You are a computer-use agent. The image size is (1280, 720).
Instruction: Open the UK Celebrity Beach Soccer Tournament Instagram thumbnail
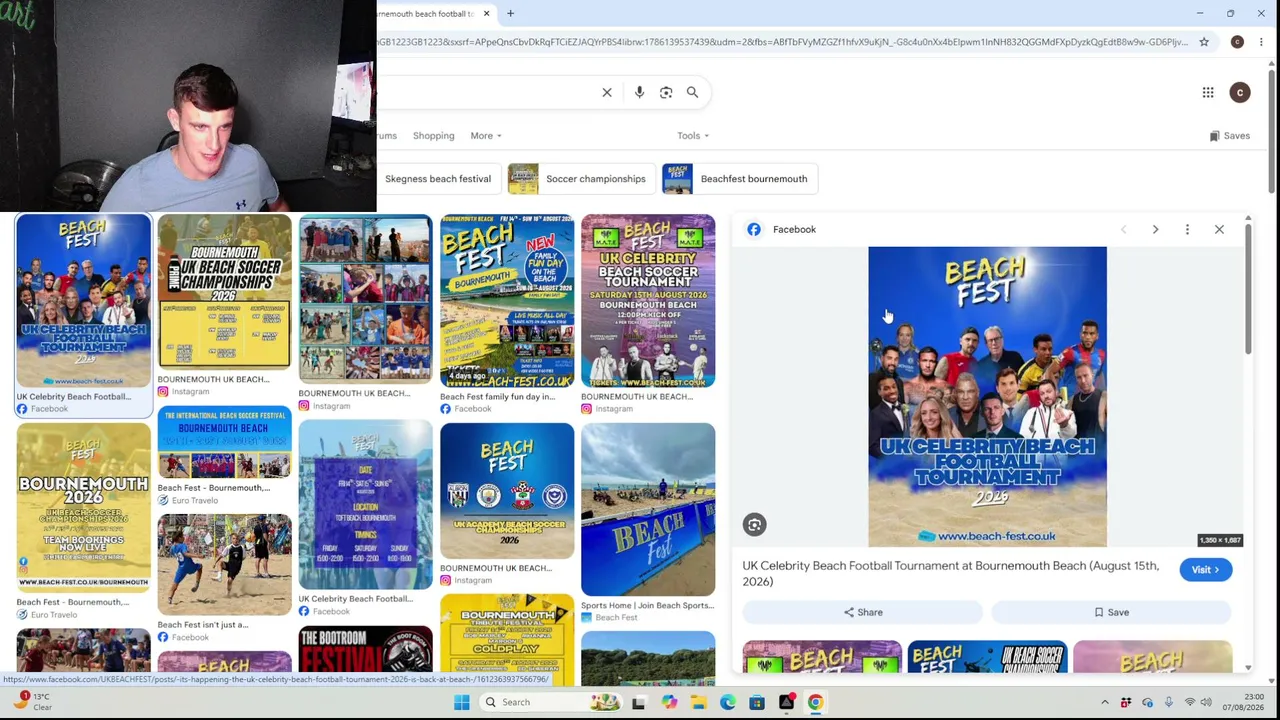(648, 301)
